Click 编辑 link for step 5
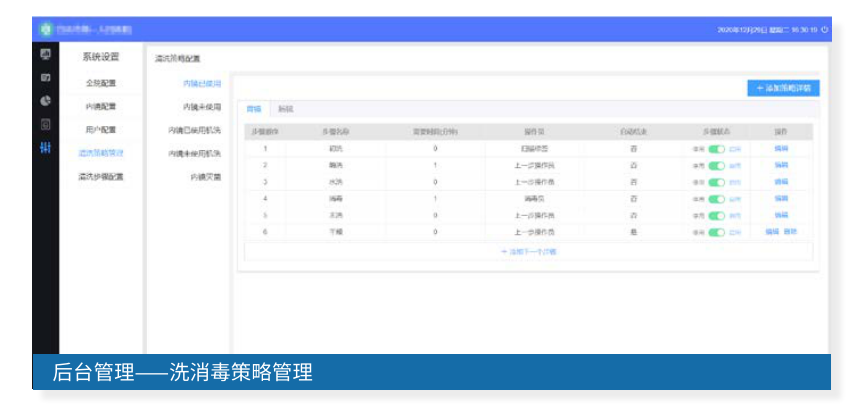This screenshot has width=865, height=405. (781, 215)
